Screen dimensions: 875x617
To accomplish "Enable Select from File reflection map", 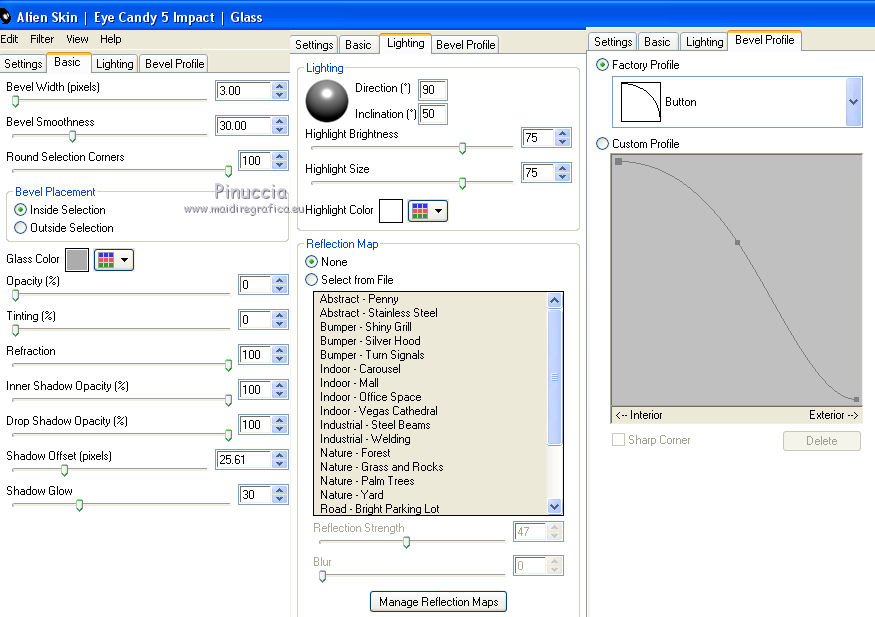I will (312, 280).
